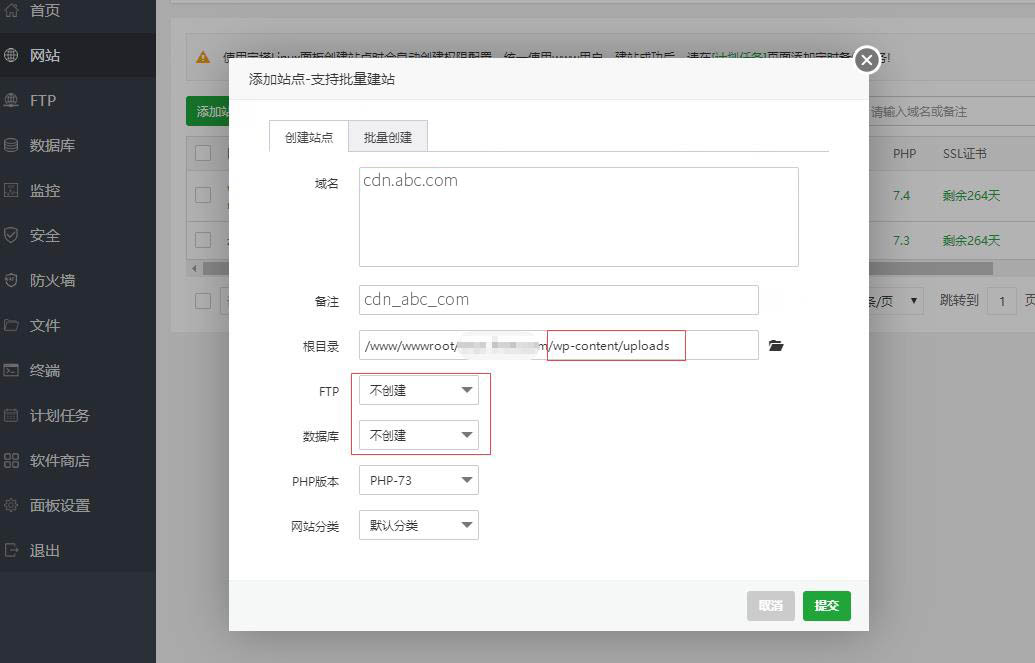Click PHP 7.3 version link
The width and height of the screenshot is (1035, 663).
[901, 240]
